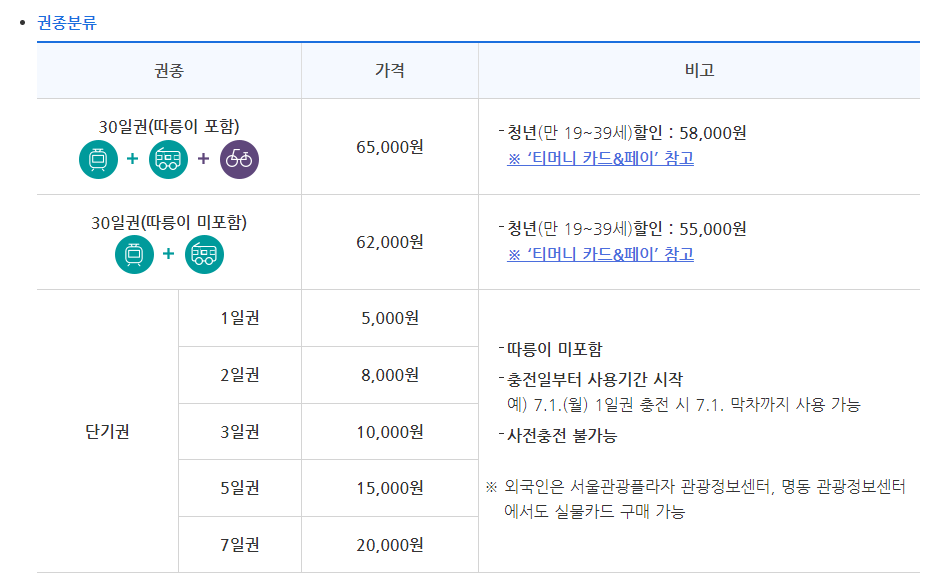Viewport: 938px width, 585px height.
Task: Click the 15,000원 price
Action: point(390,488)
